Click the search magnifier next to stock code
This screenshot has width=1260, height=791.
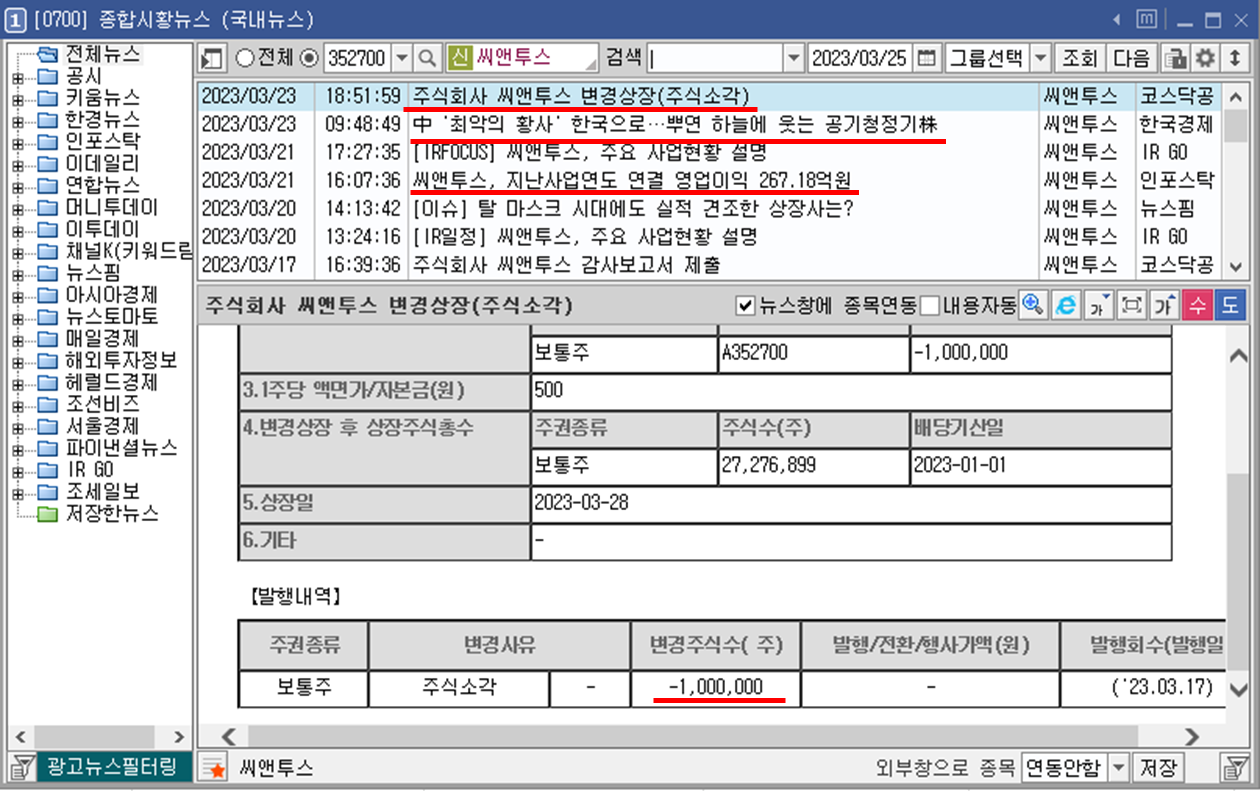click(427, 58)
